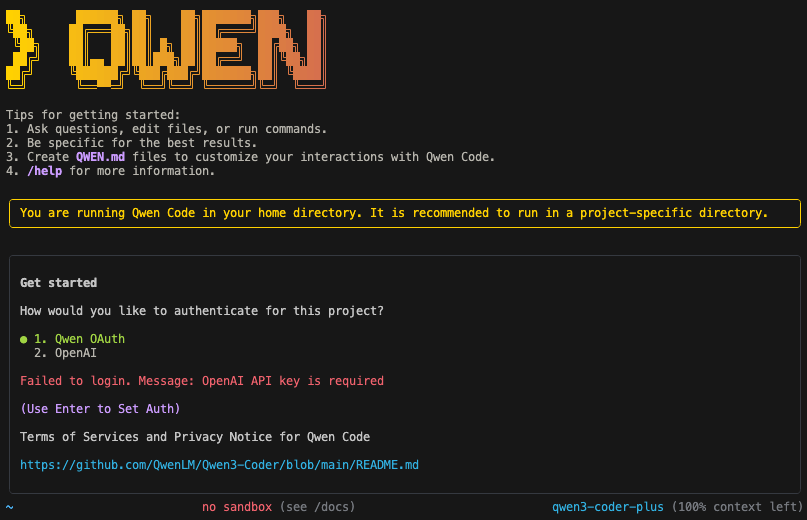807x520 pixels.
Task: Click the '(see /docs)' status hint
Action: [318, 507]
